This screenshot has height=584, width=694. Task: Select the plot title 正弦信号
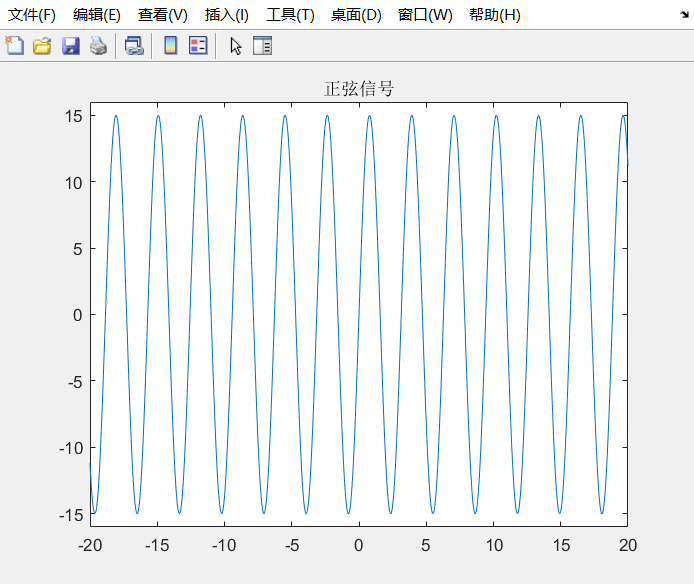pos(359,89)
